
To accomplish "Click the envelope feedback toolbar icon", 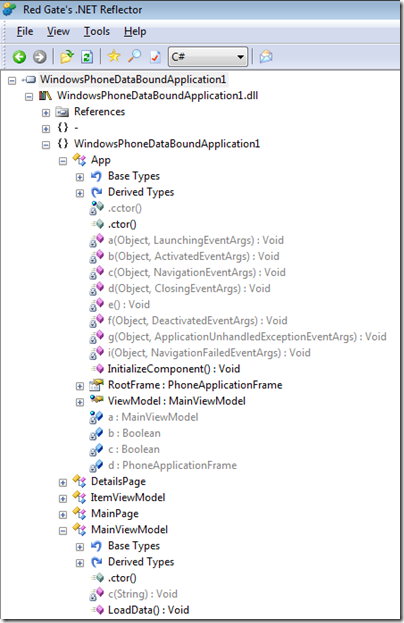I will pos(266,57).
